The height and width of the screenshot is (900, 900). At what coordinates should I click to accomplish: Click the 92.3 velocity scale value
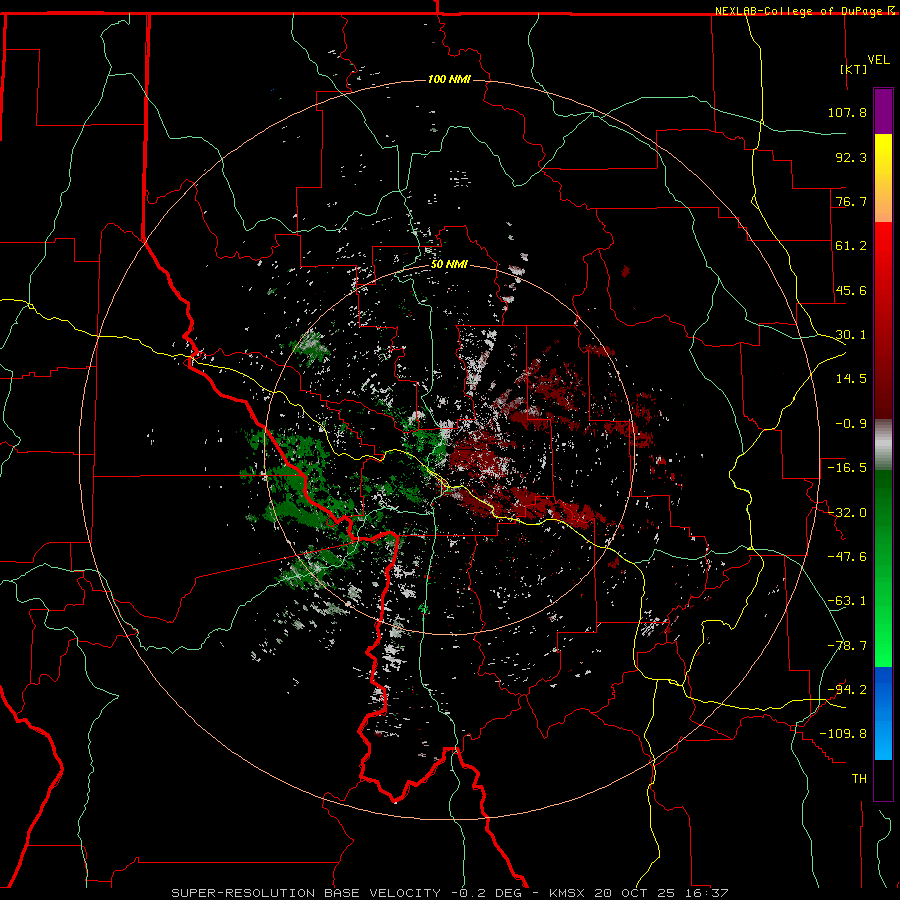coord(851,157)
